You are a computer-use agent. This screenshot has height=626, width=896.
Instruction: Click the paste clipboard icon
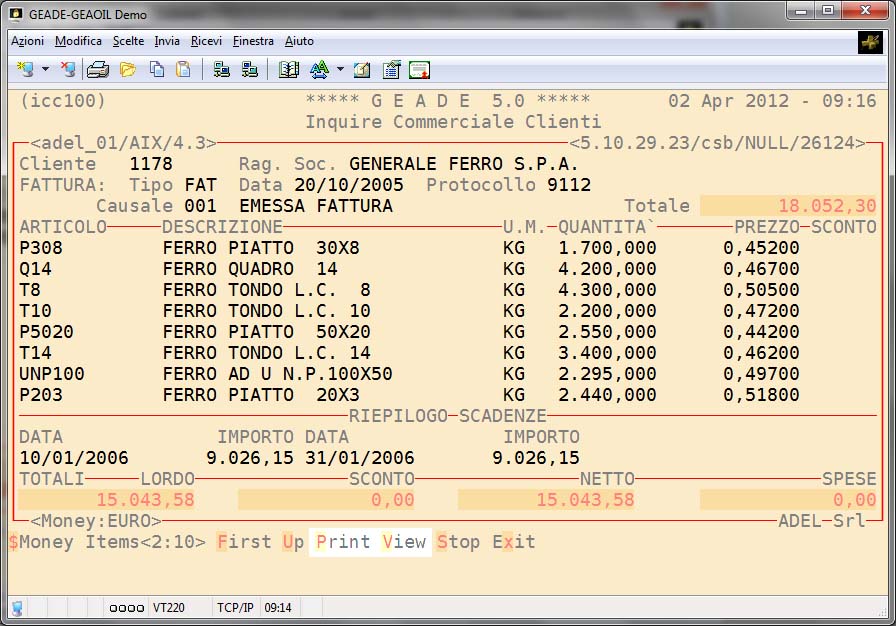tap(183, 69)
